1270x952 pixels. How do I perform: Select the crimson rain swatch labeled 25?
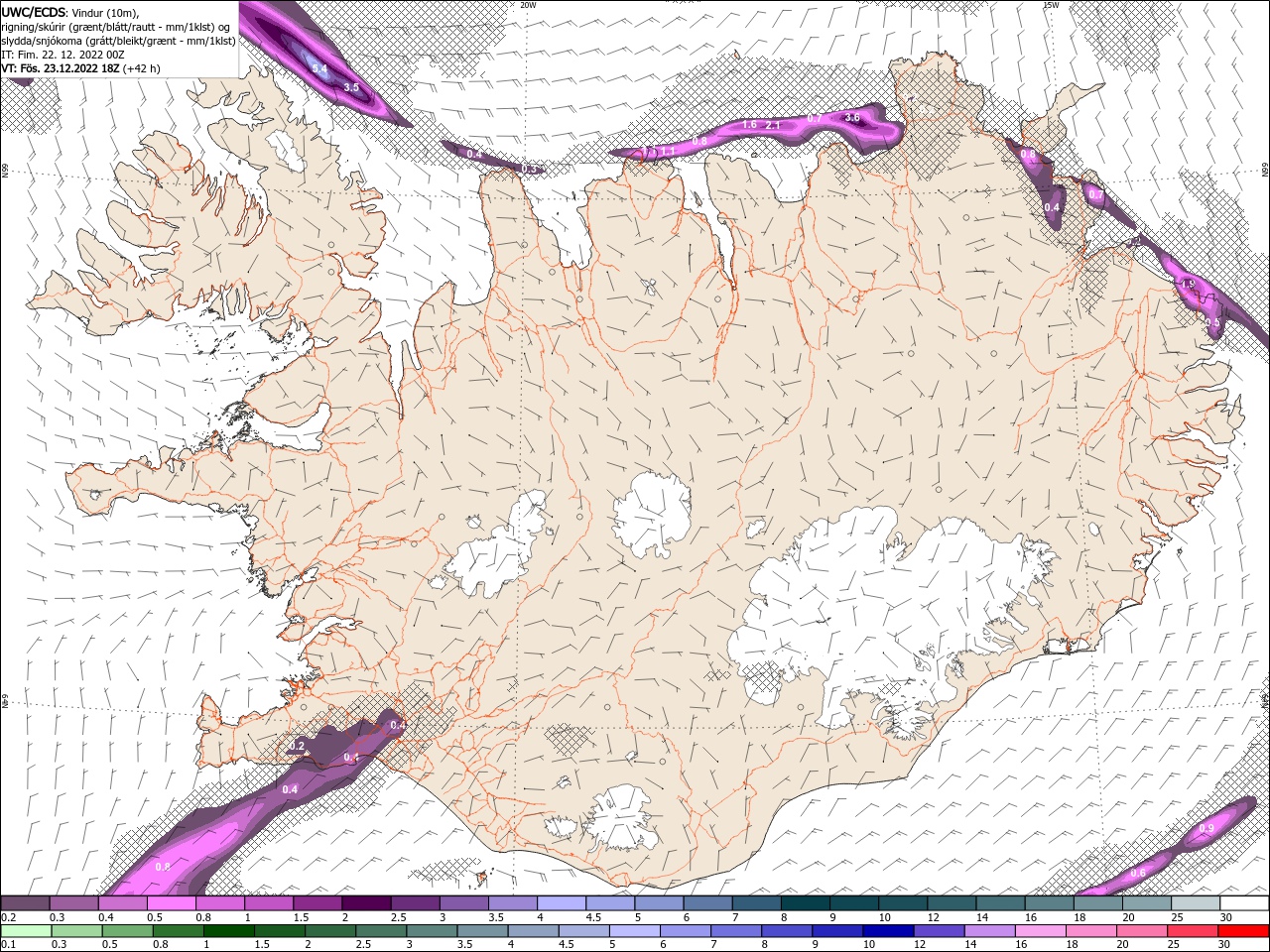click(x=1193, y=931)
